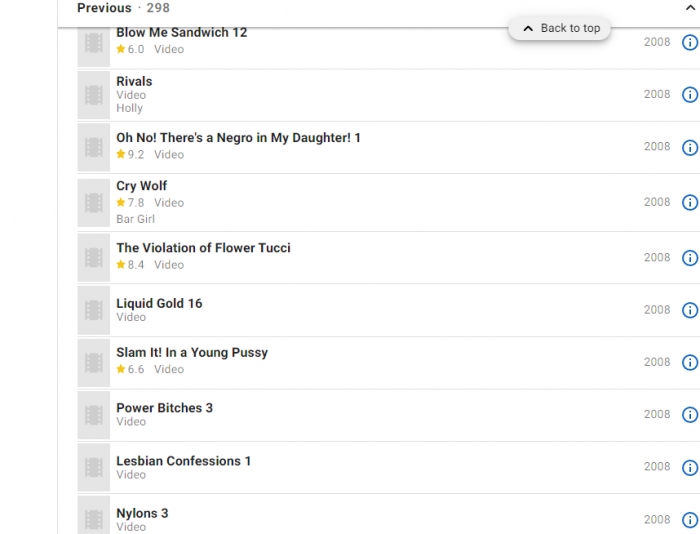Open info for Blow Me Sandwich 12
700x534 pixels.
[x=690, y=42]
